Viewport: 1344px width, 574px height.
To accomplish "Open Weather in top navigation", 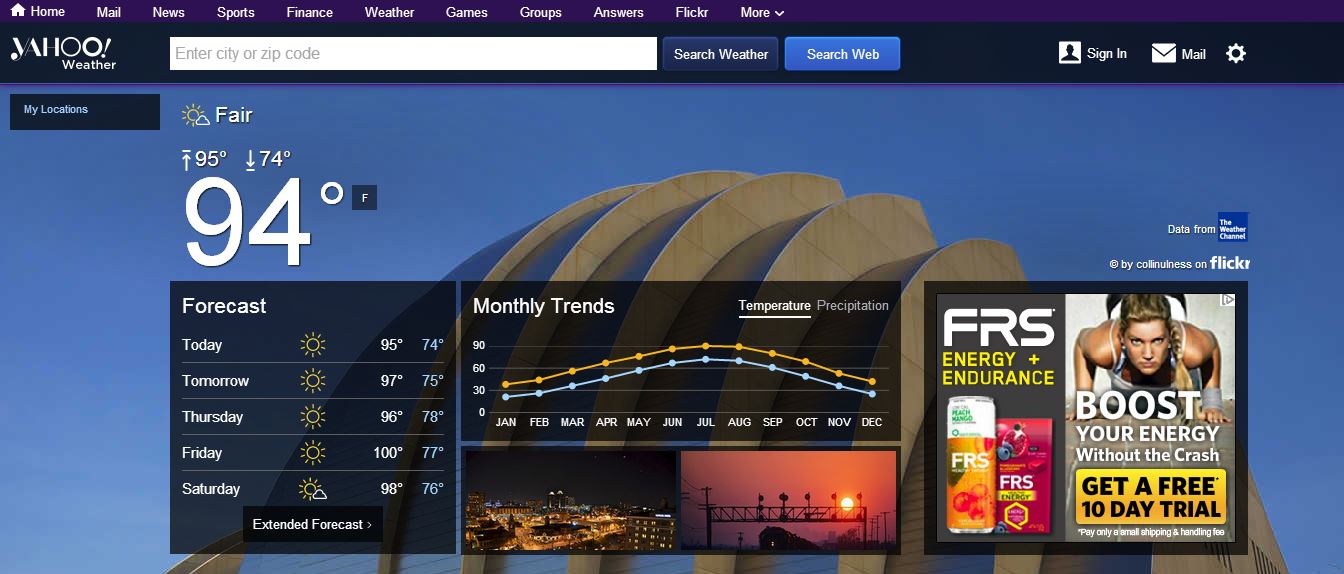I will 389,12.
